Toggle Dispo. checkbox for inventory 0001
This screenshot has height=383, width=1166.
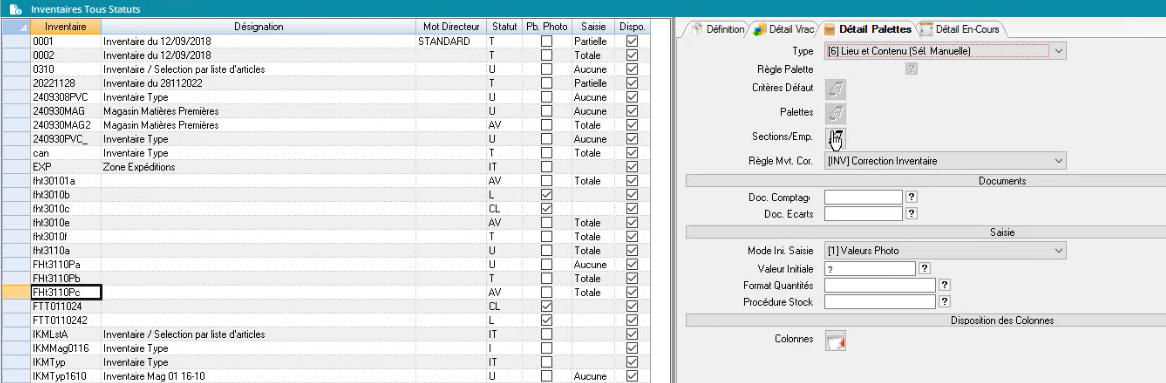(x=632, y=42)
